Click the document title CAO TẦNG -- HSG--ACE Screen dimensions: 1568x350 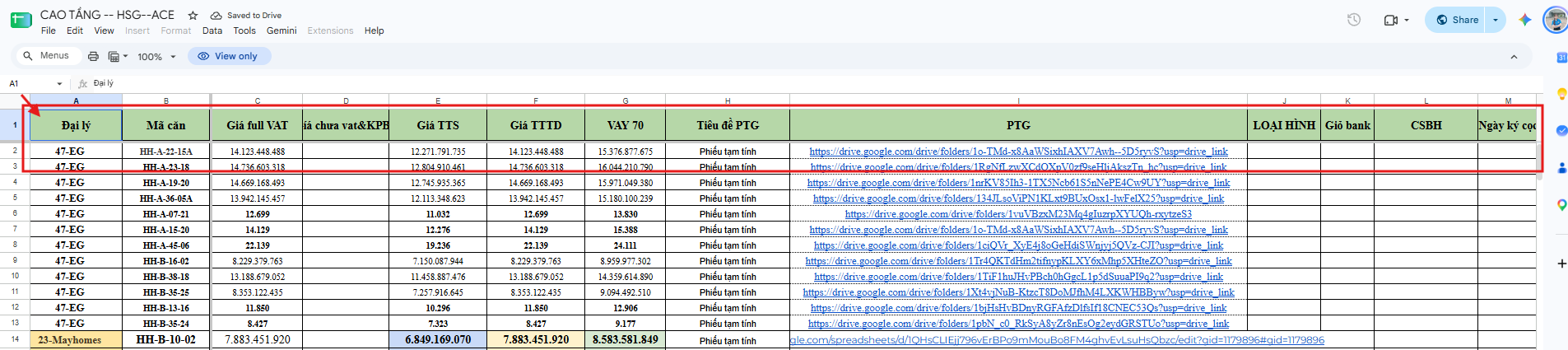pyautogui.click(x=107, y=15)
